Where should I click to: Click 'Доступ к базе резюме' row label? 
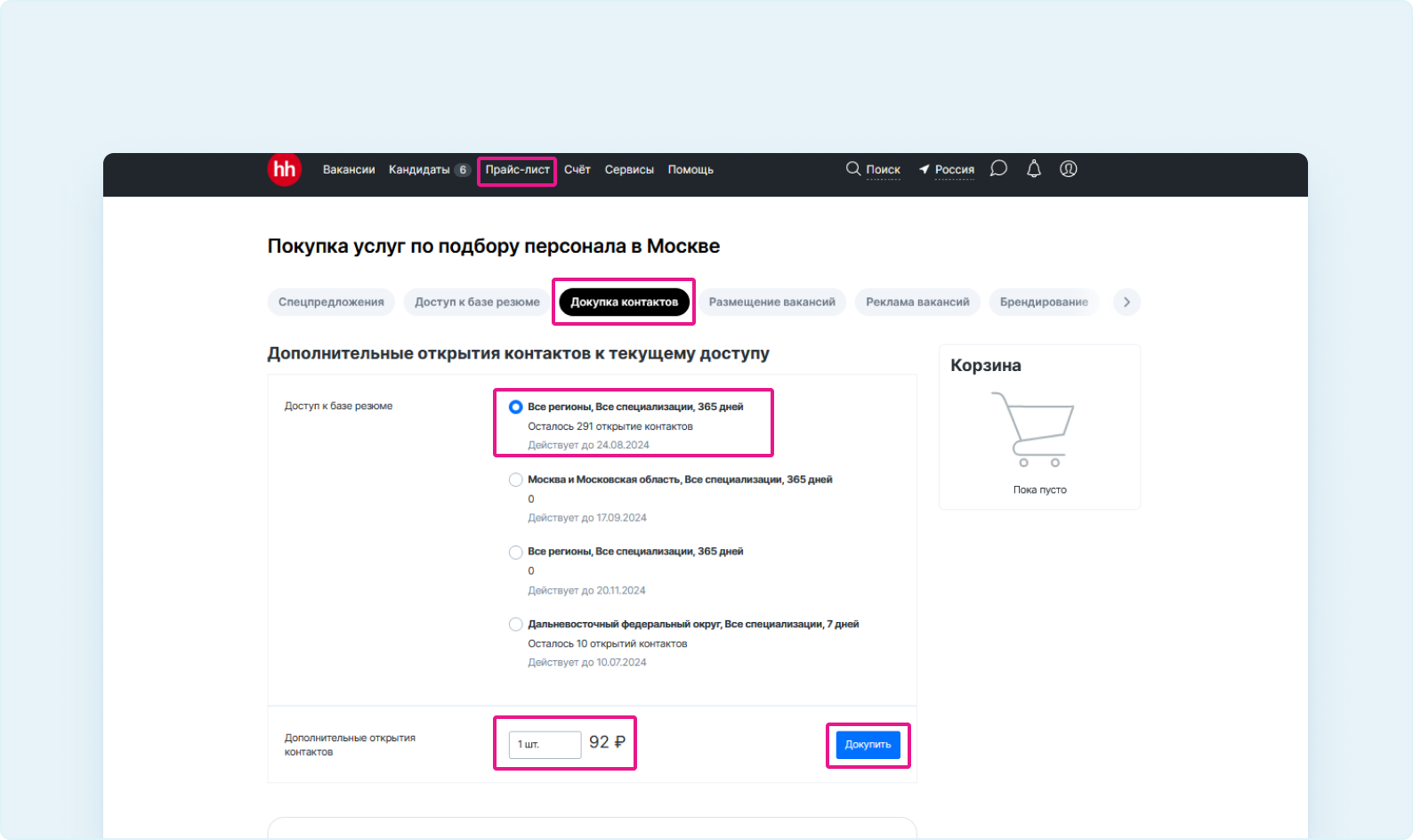click(338, 406)
